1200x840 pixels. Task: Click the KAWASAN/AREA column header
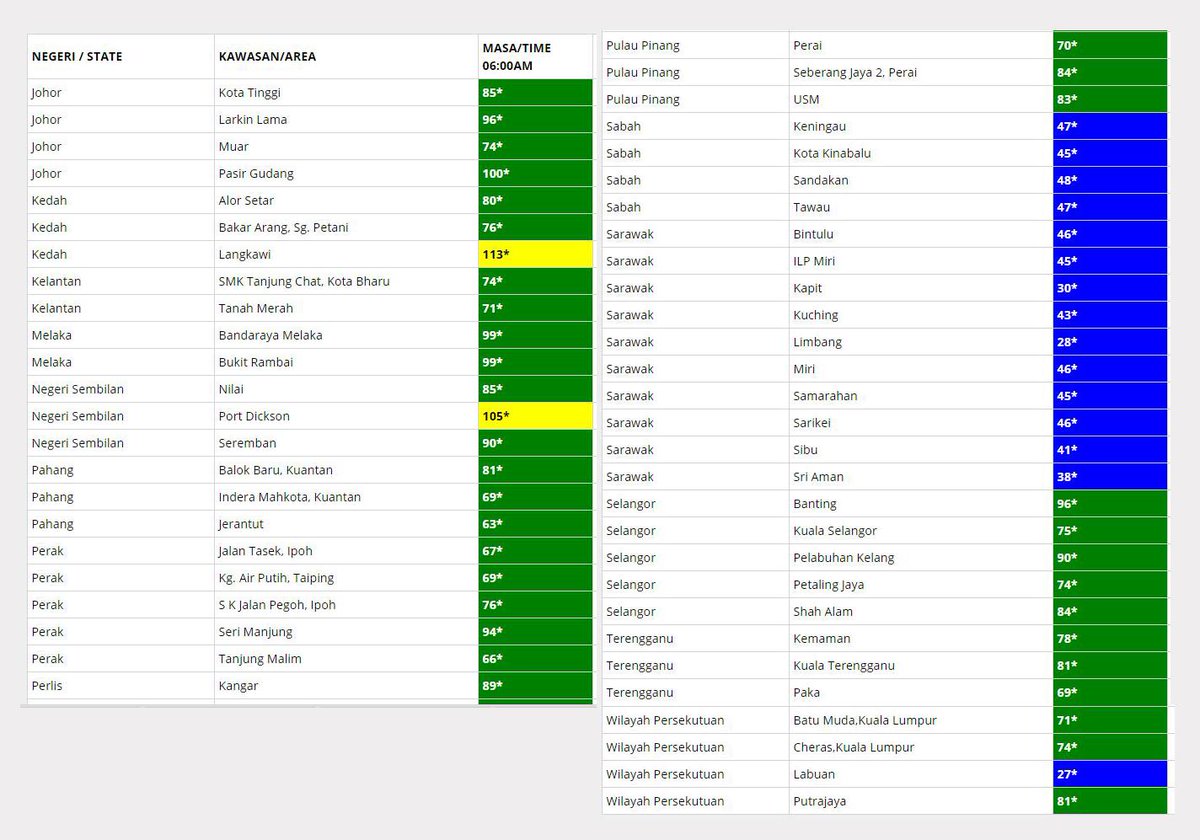coord(346,57)
